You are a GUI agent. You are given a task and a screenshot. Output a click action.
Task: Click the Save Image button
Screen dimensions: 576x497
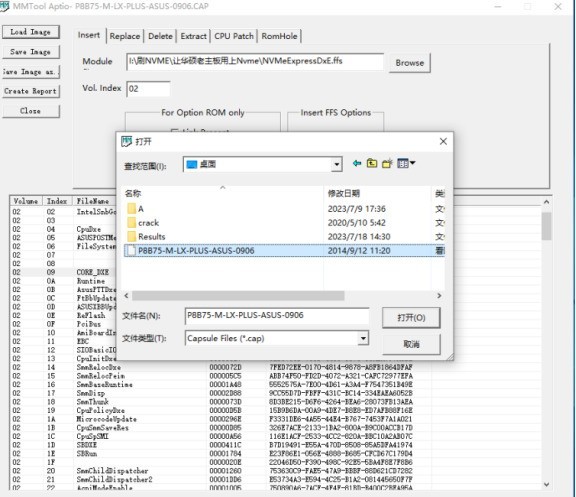30,52
